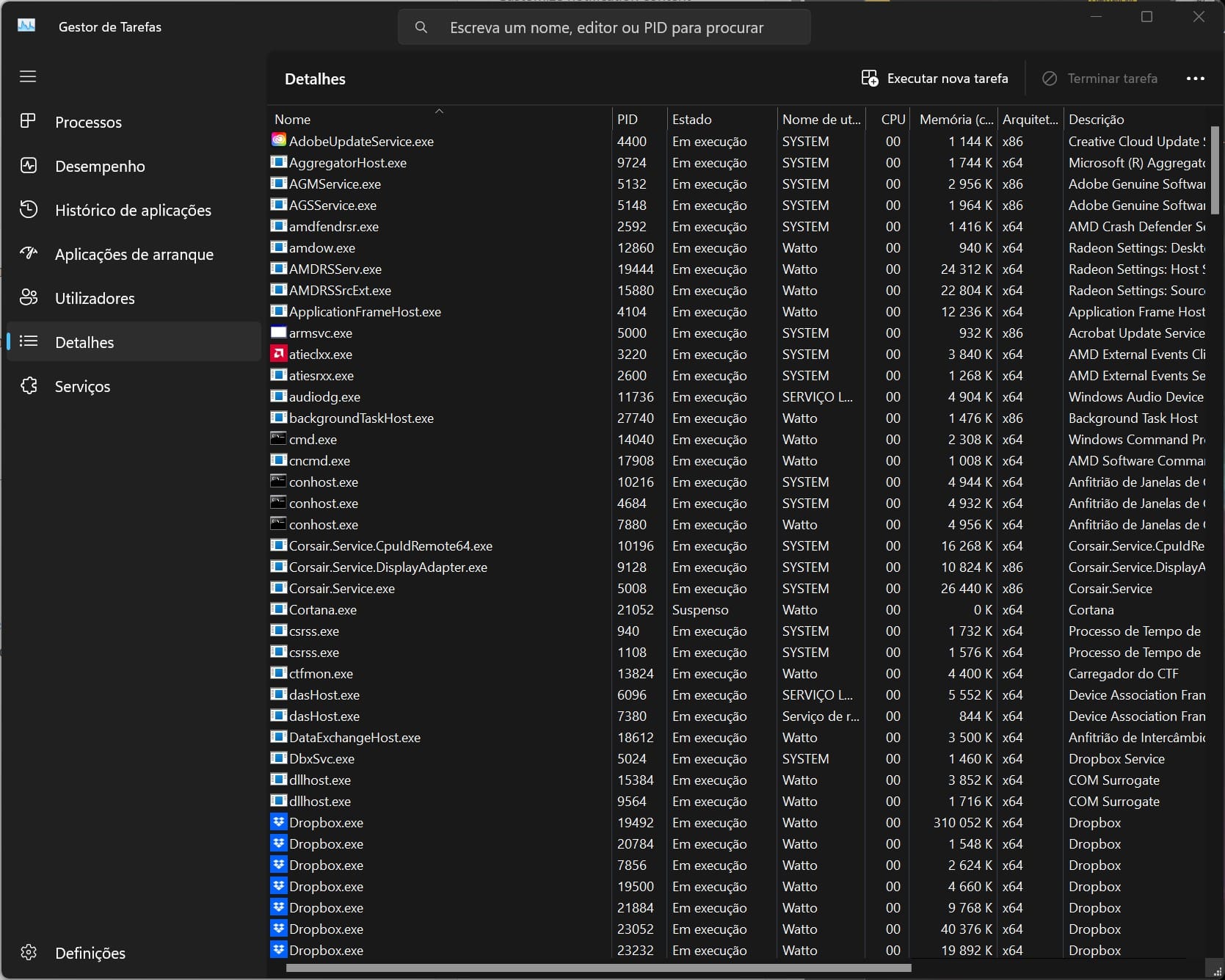This screenshot has height=980, width=1225.
Task: Sort by Memória column header
Action: coord(956,120)
